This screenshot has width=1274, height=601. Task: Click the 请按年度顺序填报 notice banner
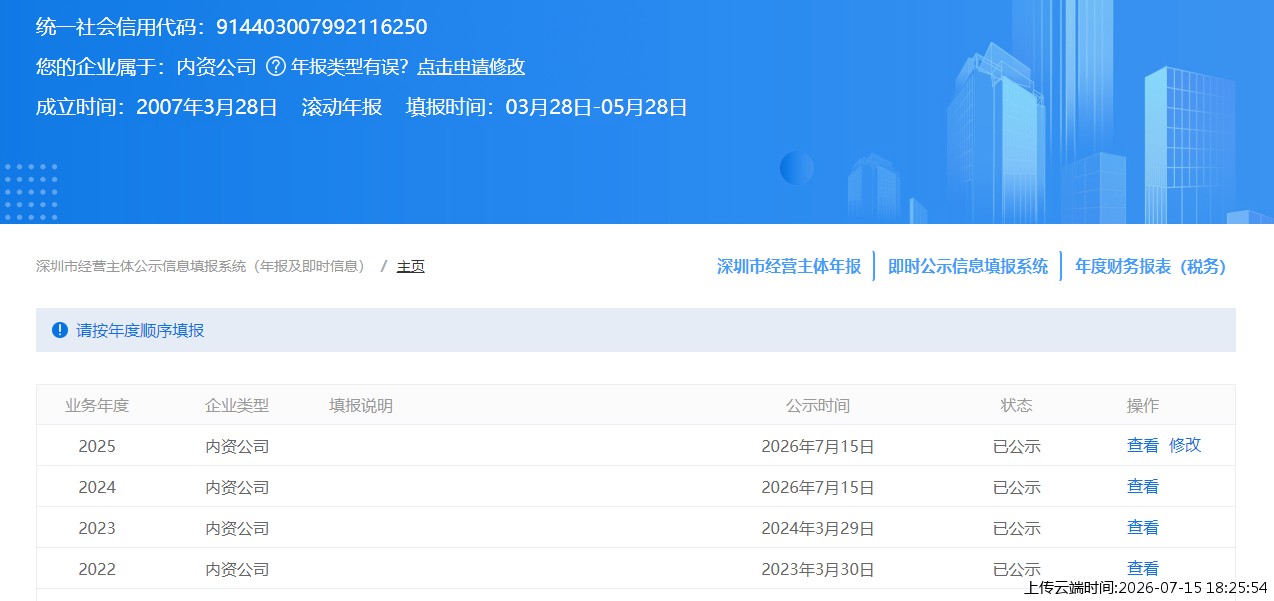click(636, 330)
